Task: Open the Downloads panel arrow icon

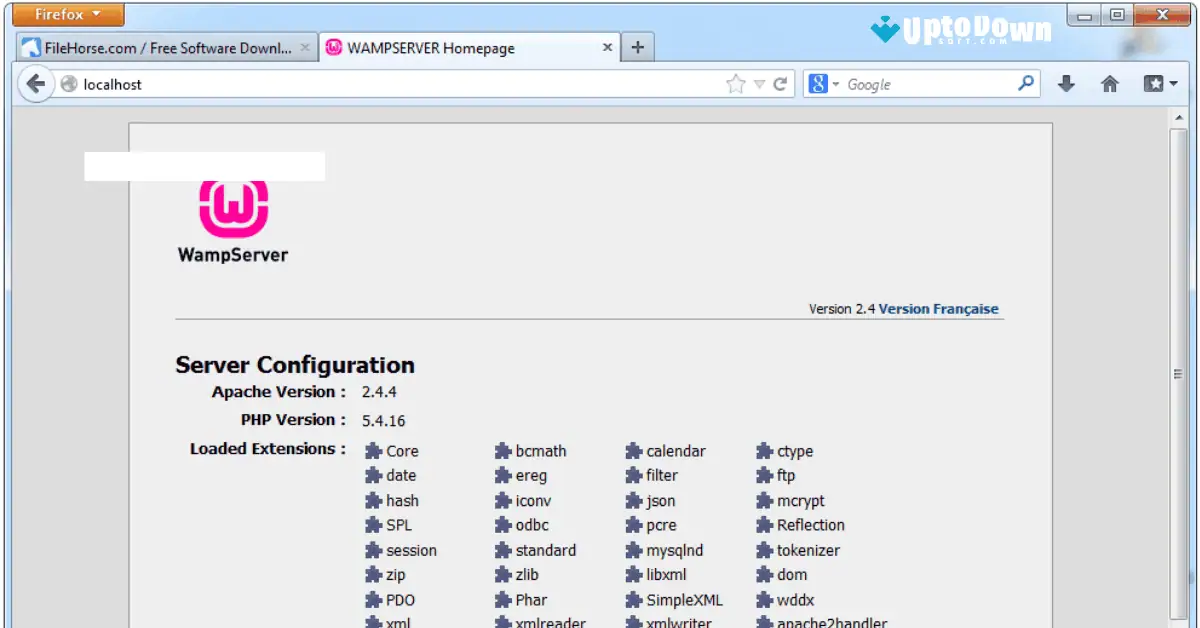Action: 1066,83
